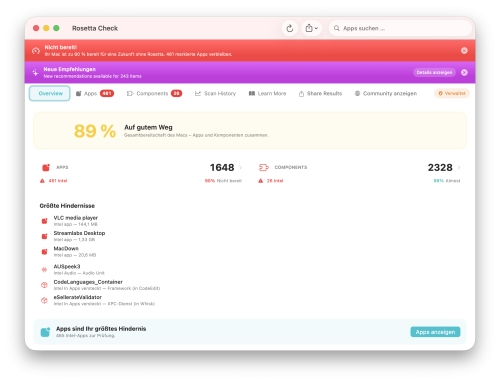Click the Learn More book icon
500x383 pixels.
click(252, 93)
